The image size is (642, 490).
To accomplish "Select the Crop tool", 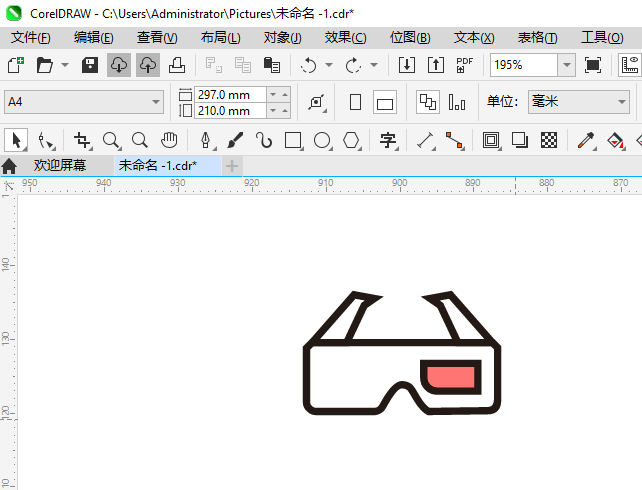I will pyautogui.click(x=82, y=140).
